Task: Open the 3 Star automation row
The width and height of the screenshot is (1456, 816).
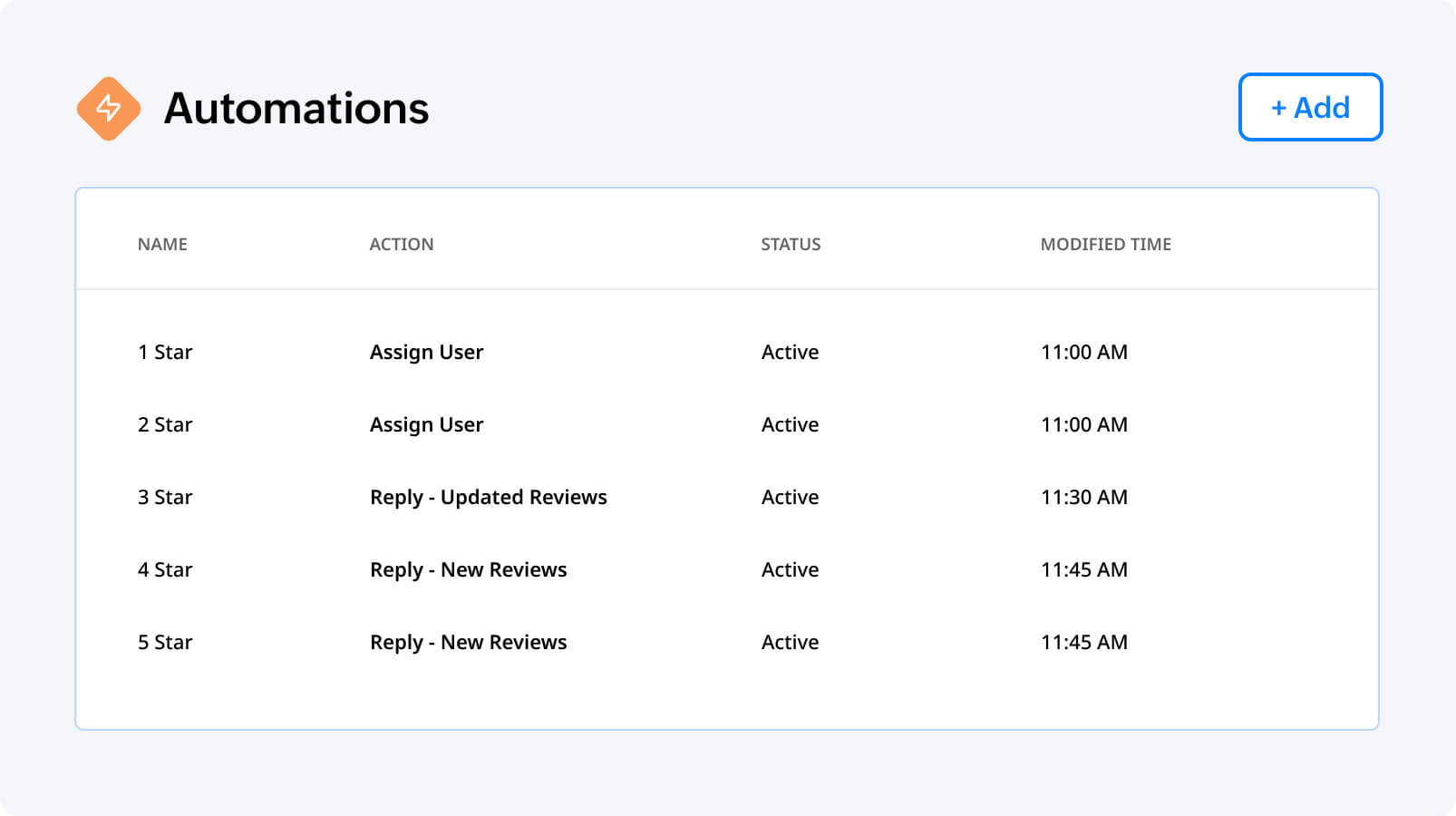Action: pyautogui.click(x=165, y=497)
